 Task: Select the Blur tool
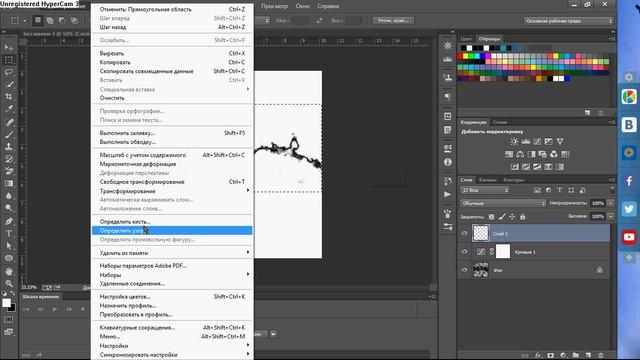(9, 196)
